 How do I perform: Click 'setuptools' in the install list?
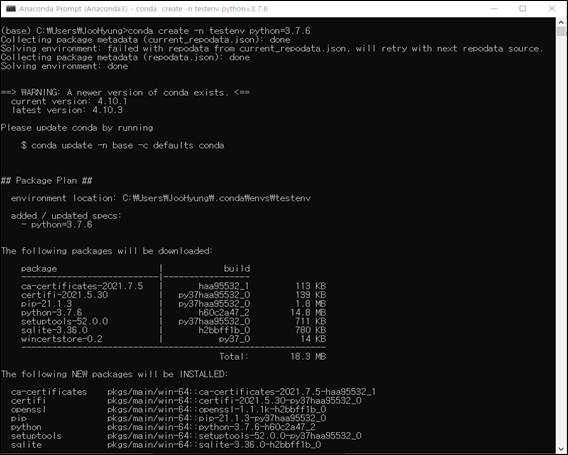36,435
